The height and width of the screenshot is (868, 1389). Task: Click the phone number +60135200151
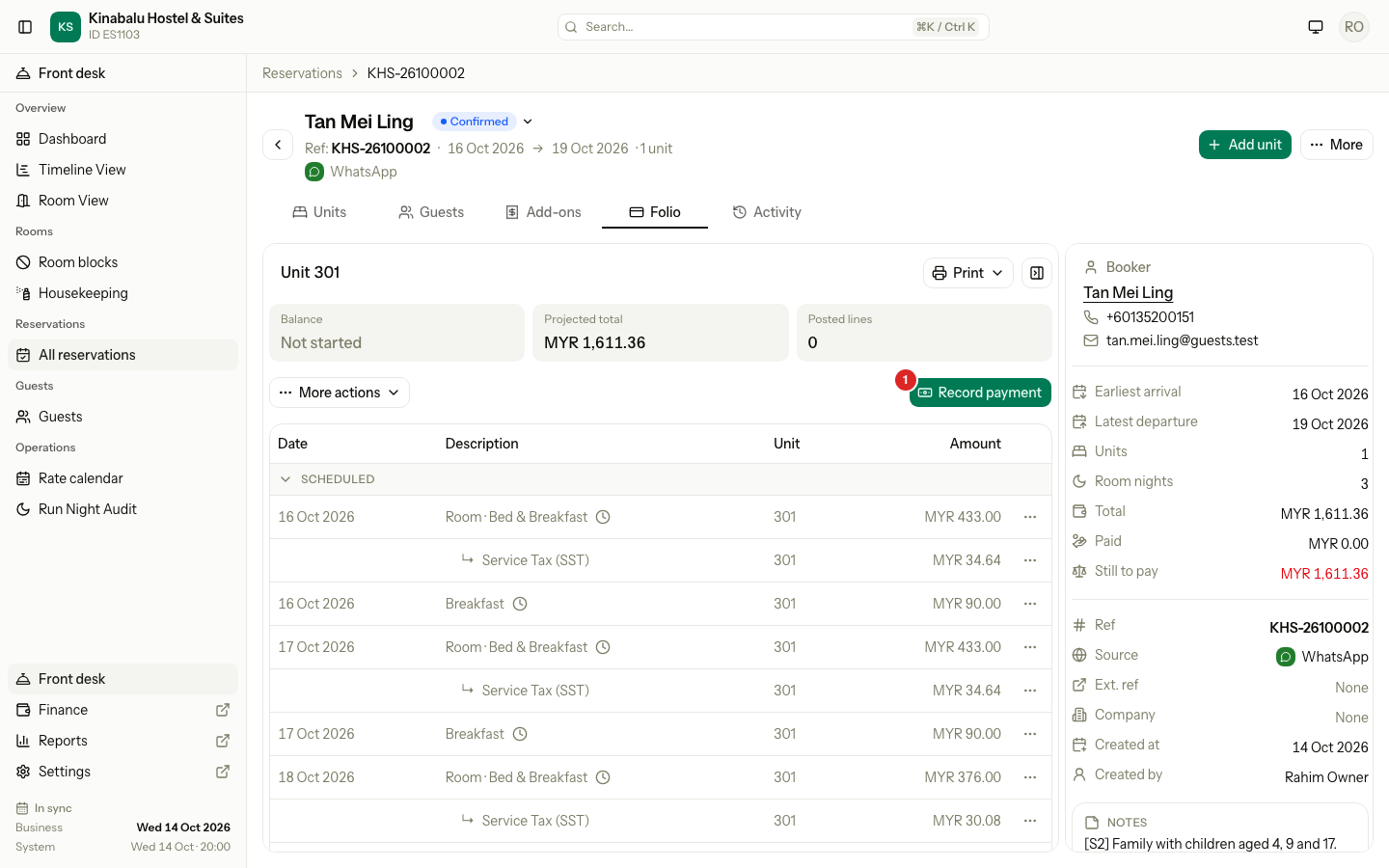coord(1150,317)
